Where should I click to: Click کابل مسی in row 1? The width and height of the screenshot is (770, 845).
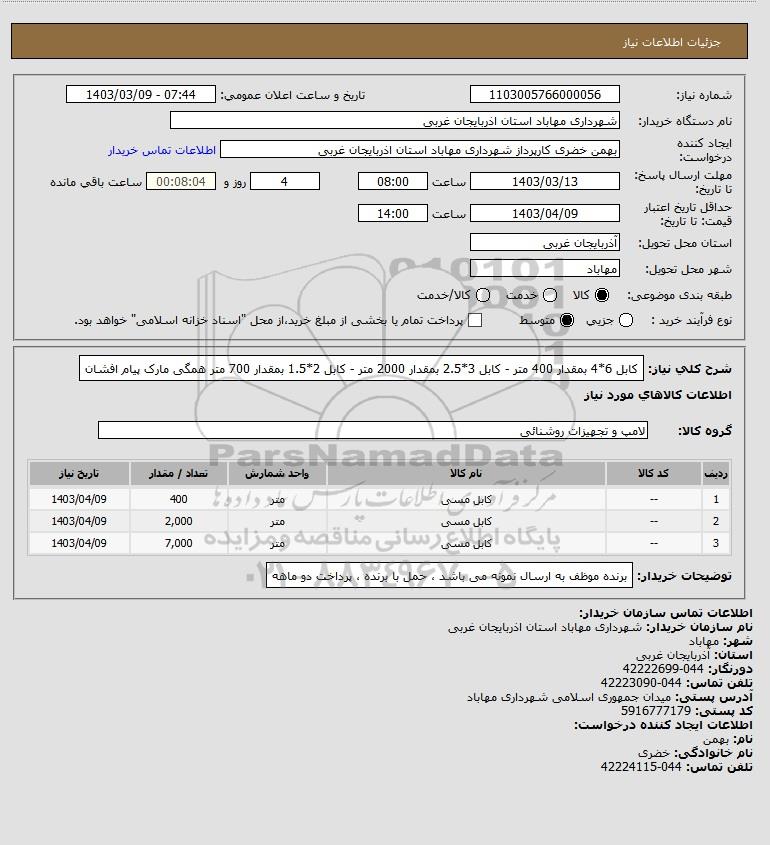pyautogui.click(x=466, y=500)
